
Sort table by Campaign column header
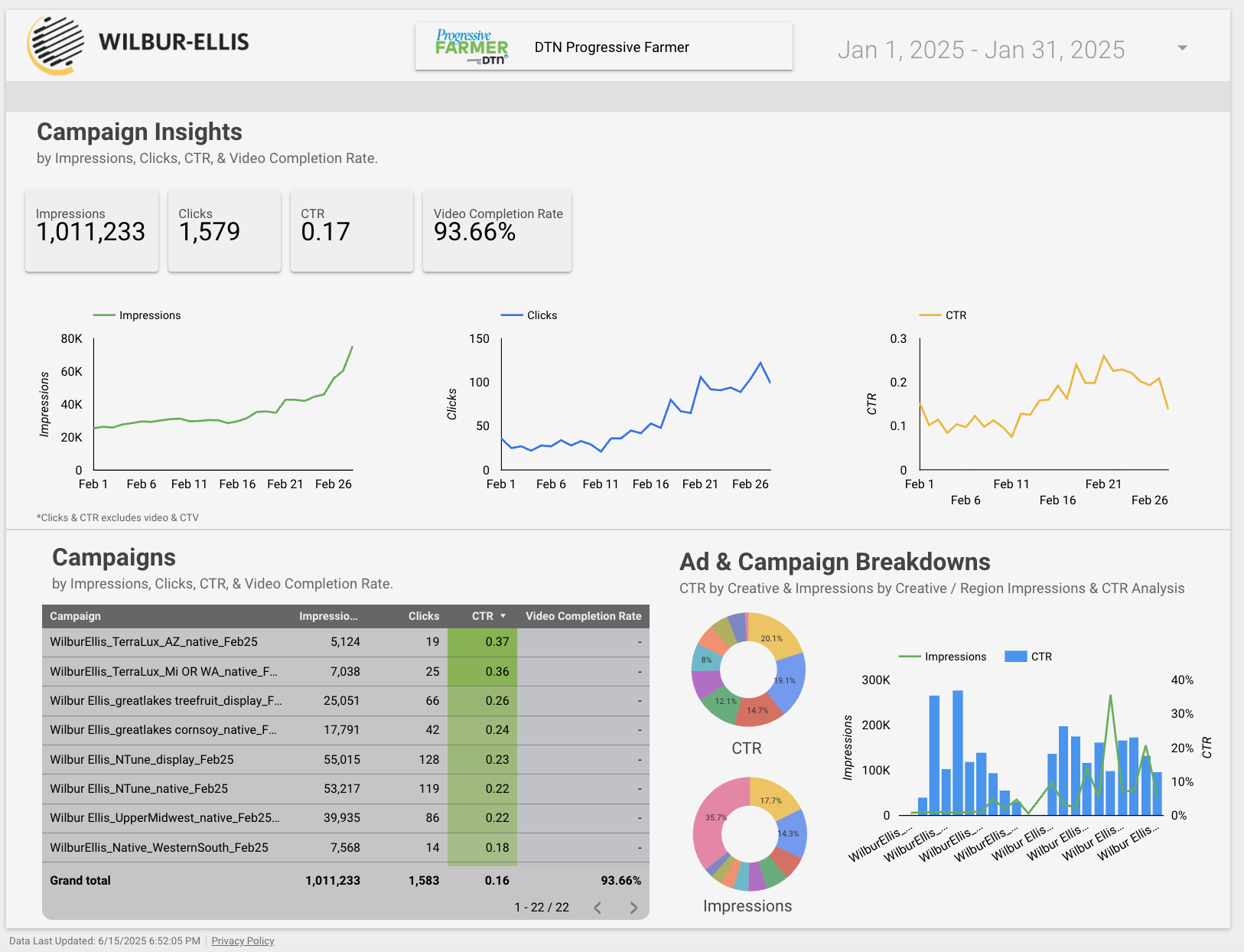[75, 616]
